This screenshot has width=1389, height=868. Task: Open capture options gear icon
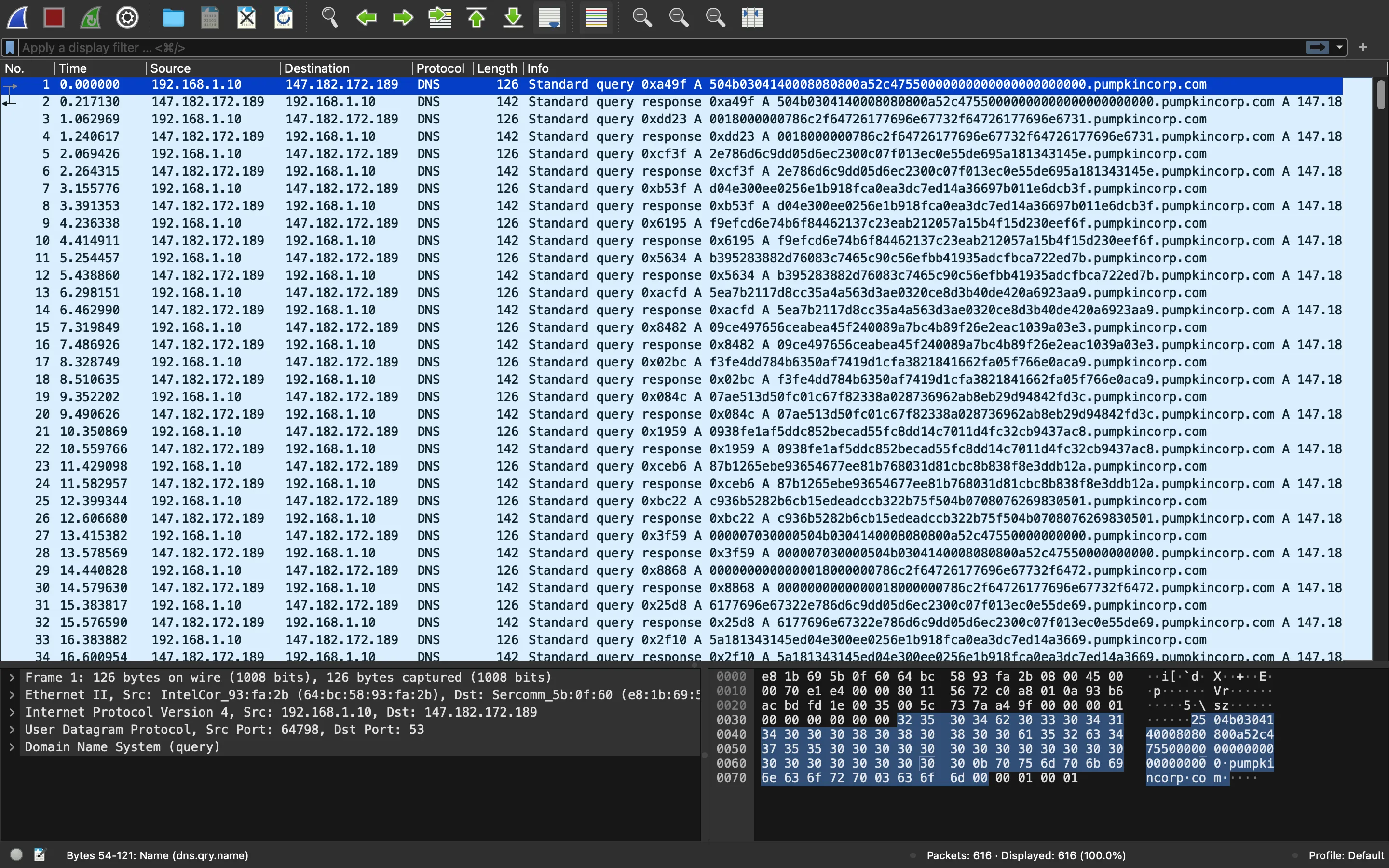point(127,18)
